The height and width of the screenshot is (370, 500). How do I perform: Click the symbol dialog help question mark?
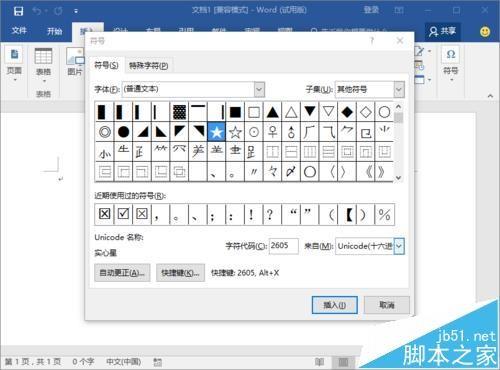point(372,41)
